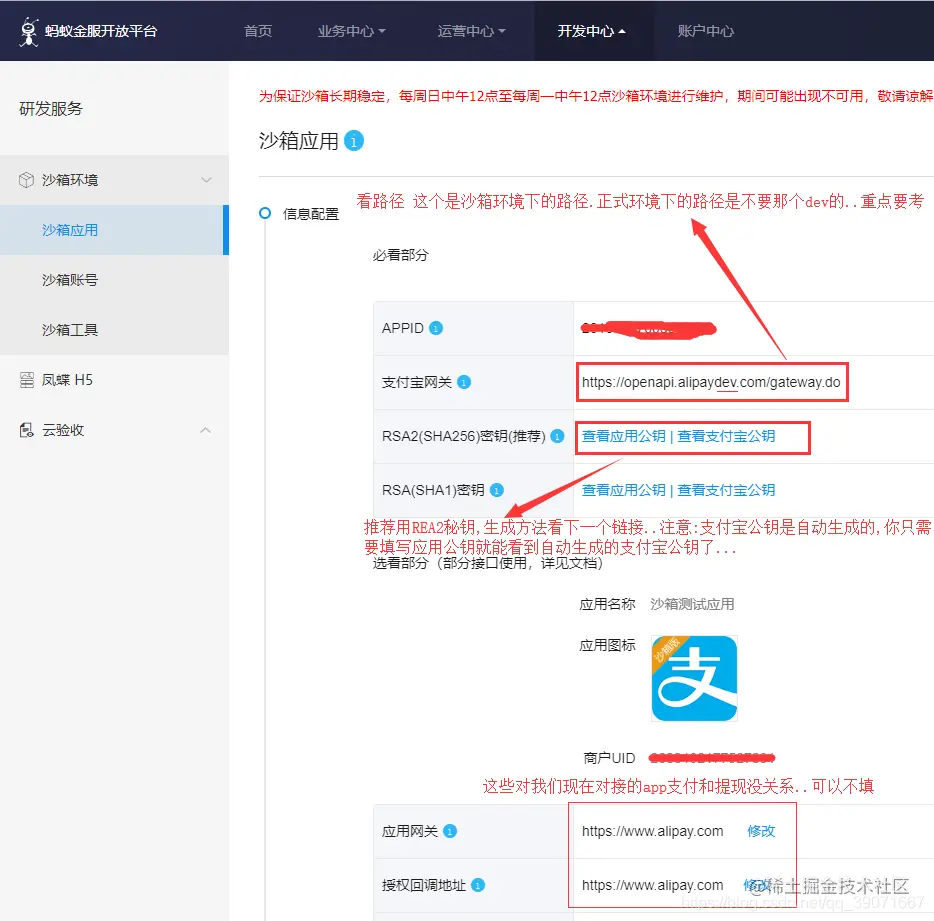Click the info icon next to APPID
Image resolution: width=934 pixels, height=921 pixels.
tap(436, 328)
